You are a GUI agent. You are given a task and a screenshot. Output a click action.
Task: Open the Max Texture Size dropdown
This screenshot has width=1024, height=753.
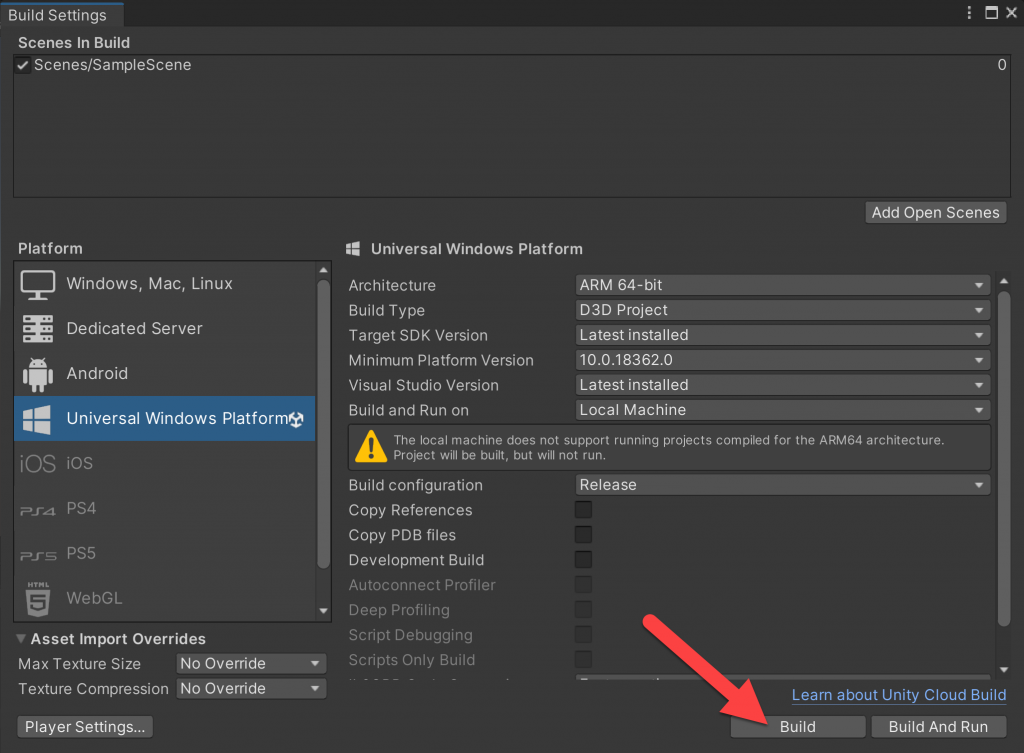(x=251, y=664)
